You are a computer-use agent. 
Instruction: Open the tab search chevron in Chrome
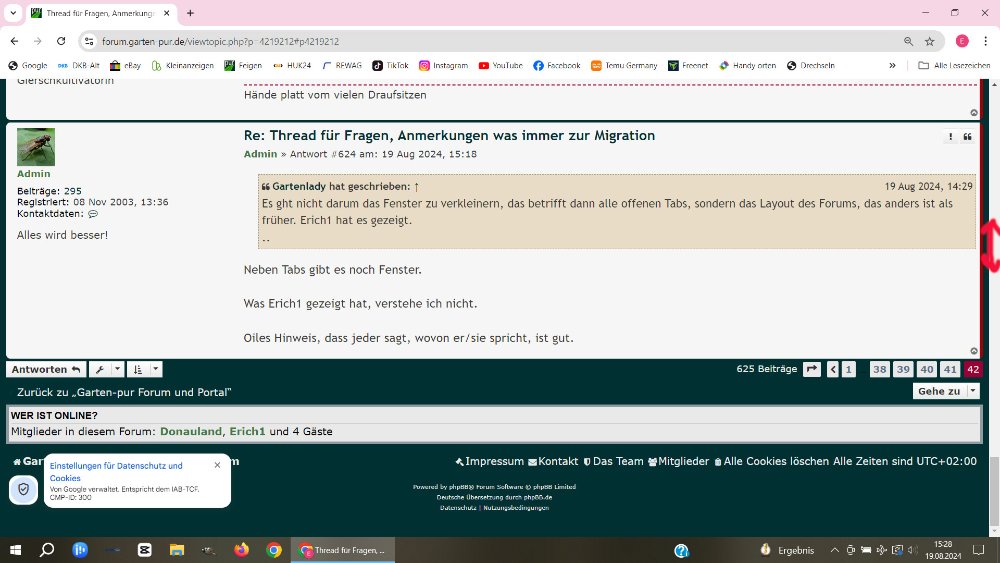(12, 13)
